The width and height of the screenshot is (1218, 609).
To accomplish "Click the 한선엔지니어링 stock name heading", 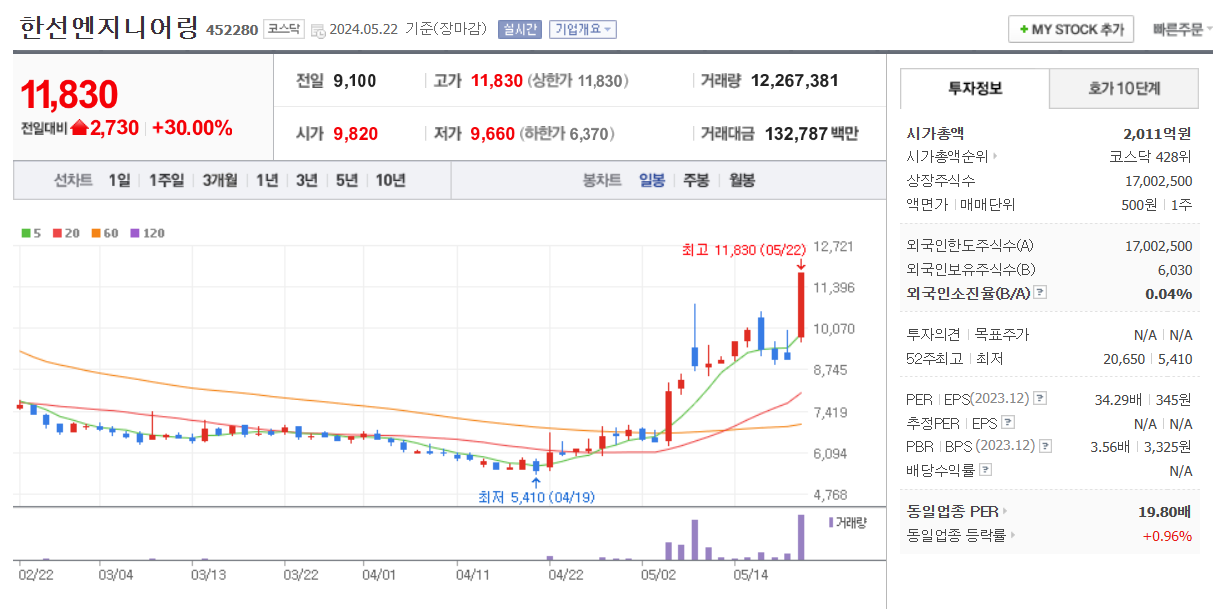I will (x=109, y=27).
